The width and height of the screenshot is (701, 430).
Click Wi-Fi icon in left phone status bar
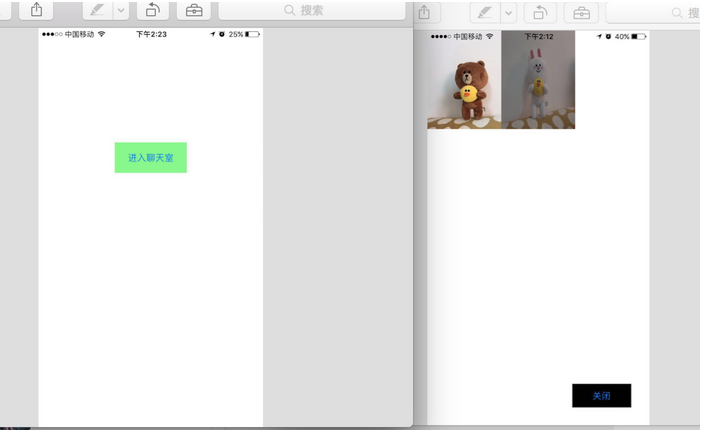[x=101, y=34]
